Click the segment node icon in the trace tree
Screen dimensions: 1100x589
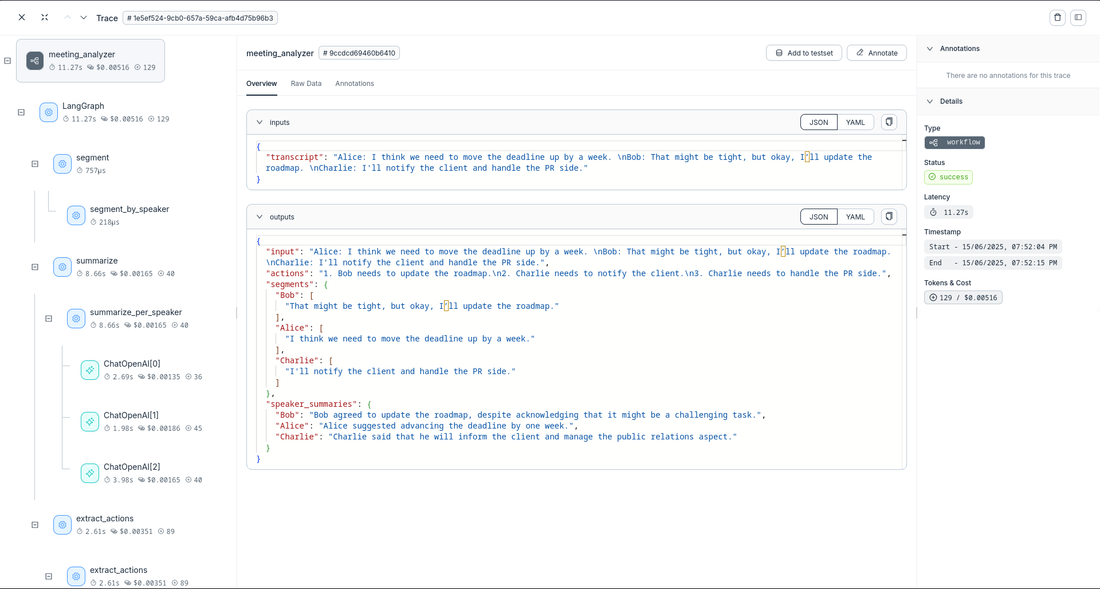point(62,163)
